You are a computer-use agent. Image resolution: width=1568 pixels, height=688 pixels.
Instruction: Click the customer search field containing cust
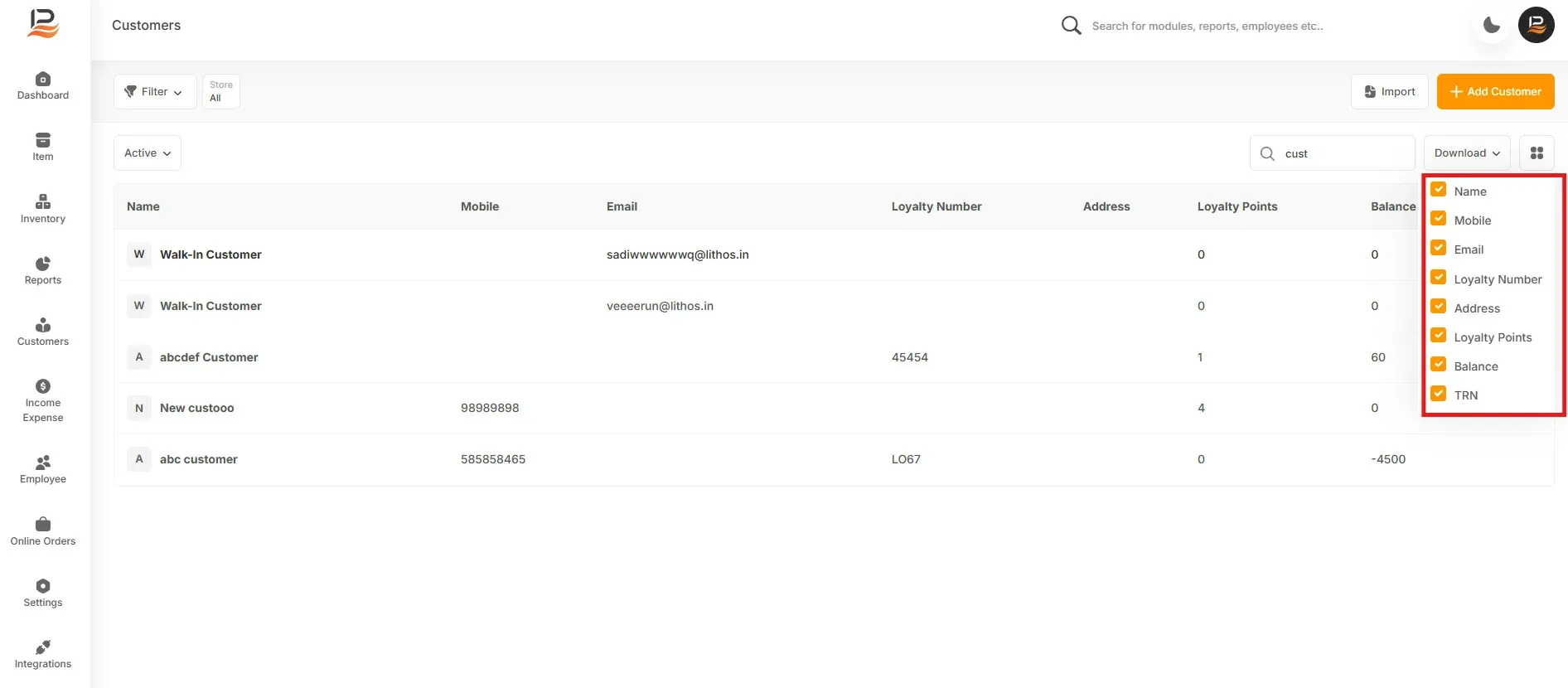point(1333,153)
